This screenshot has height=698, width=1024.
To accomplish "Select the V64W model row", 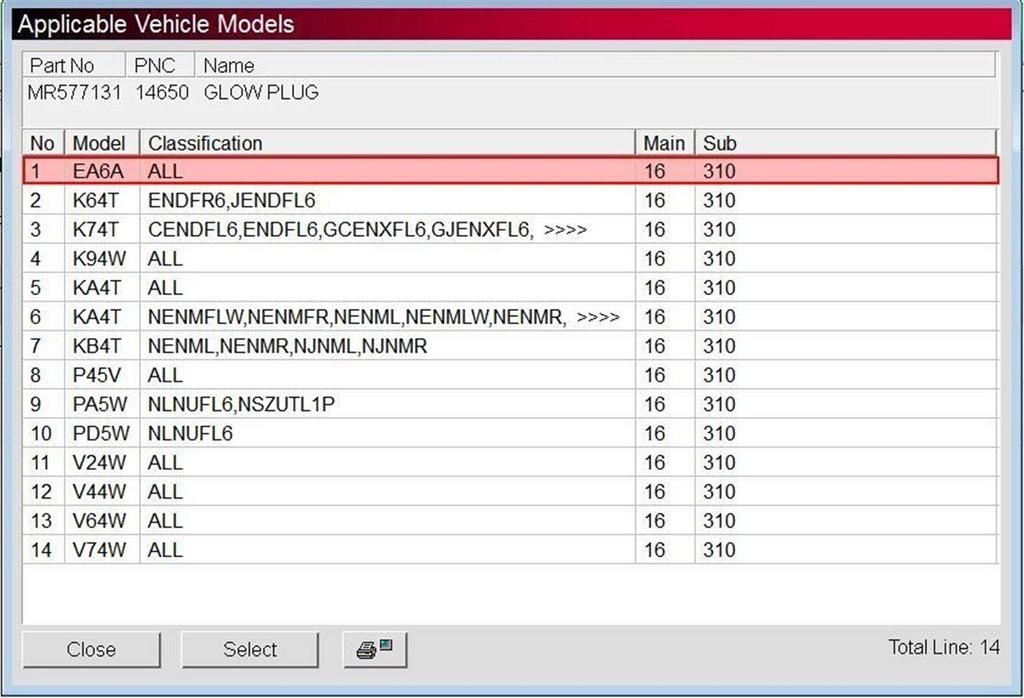I will tap(98, 520).
